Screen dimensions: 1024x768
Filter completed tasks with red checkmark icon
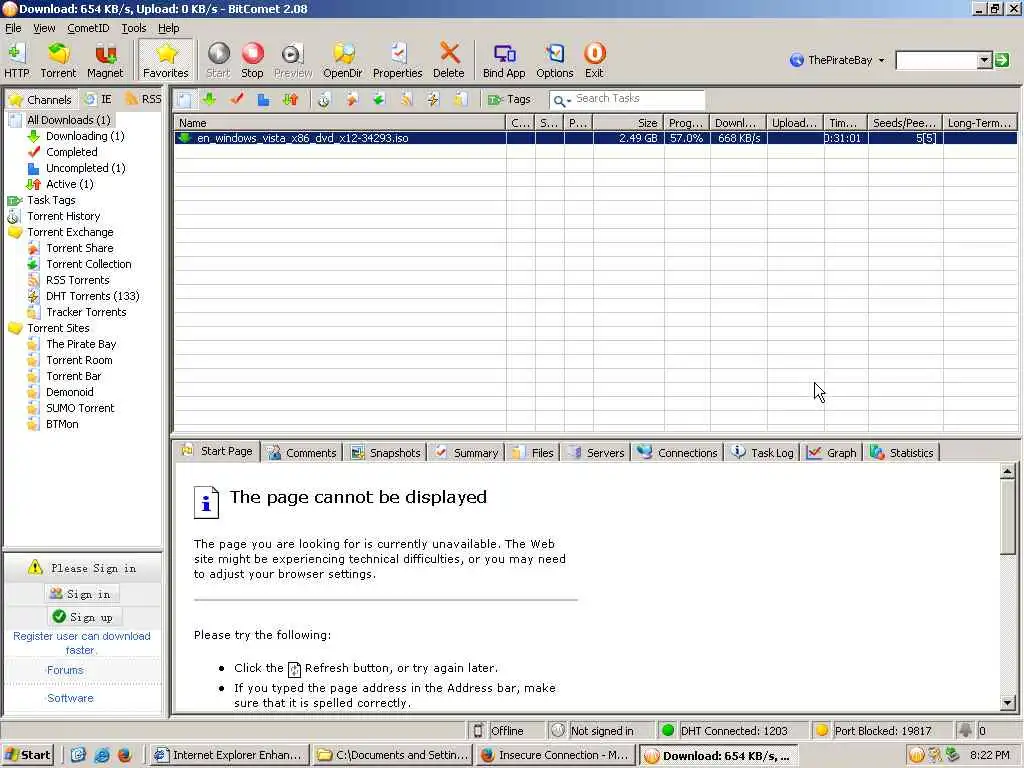237,99
